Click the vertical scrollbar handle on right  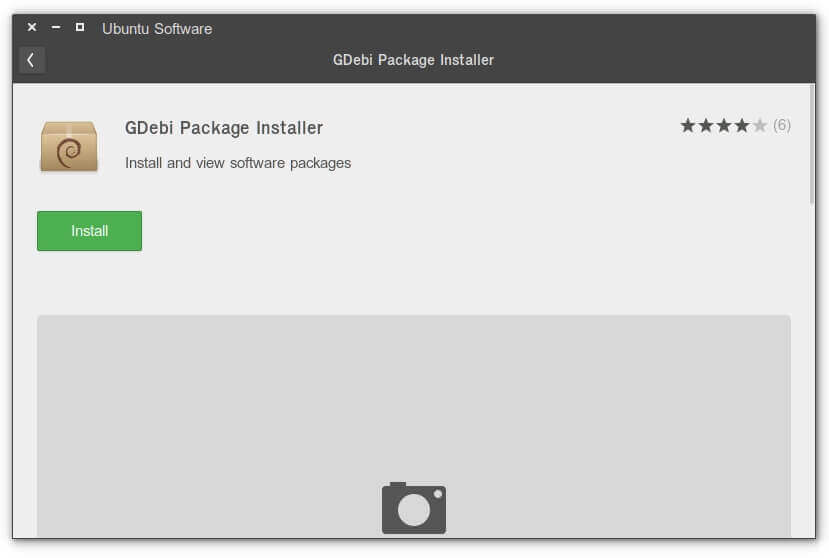coord(812,144)
